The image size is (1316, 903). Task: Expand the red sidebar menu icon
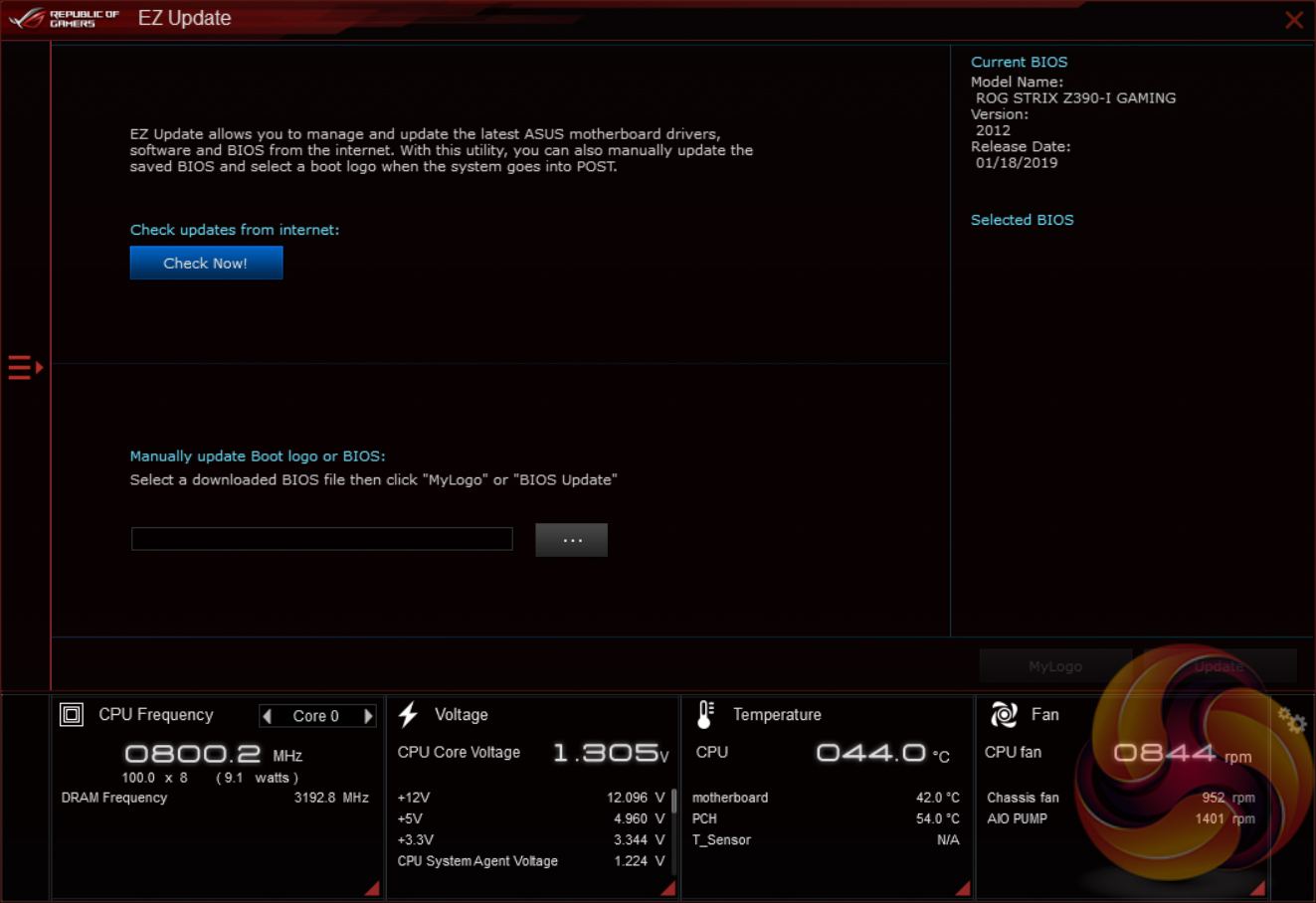26,368
